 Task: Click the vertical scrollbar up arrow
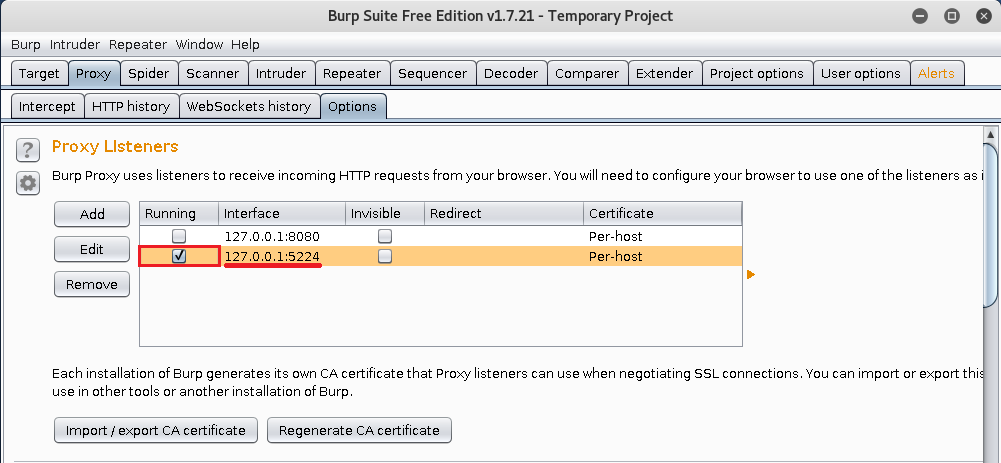[991, 135]
